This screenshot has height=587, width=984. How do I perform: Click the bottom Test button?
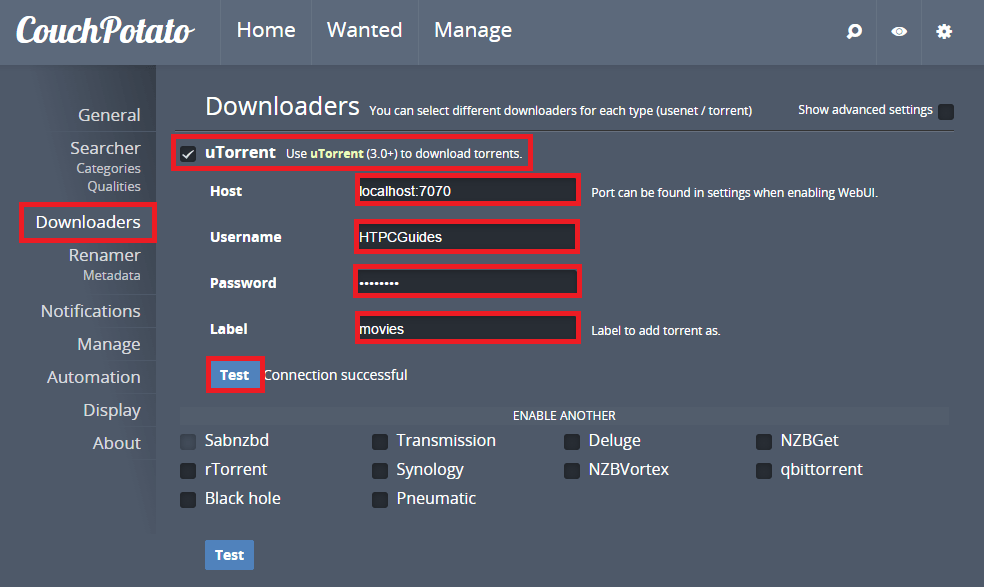tap(229, 555)
